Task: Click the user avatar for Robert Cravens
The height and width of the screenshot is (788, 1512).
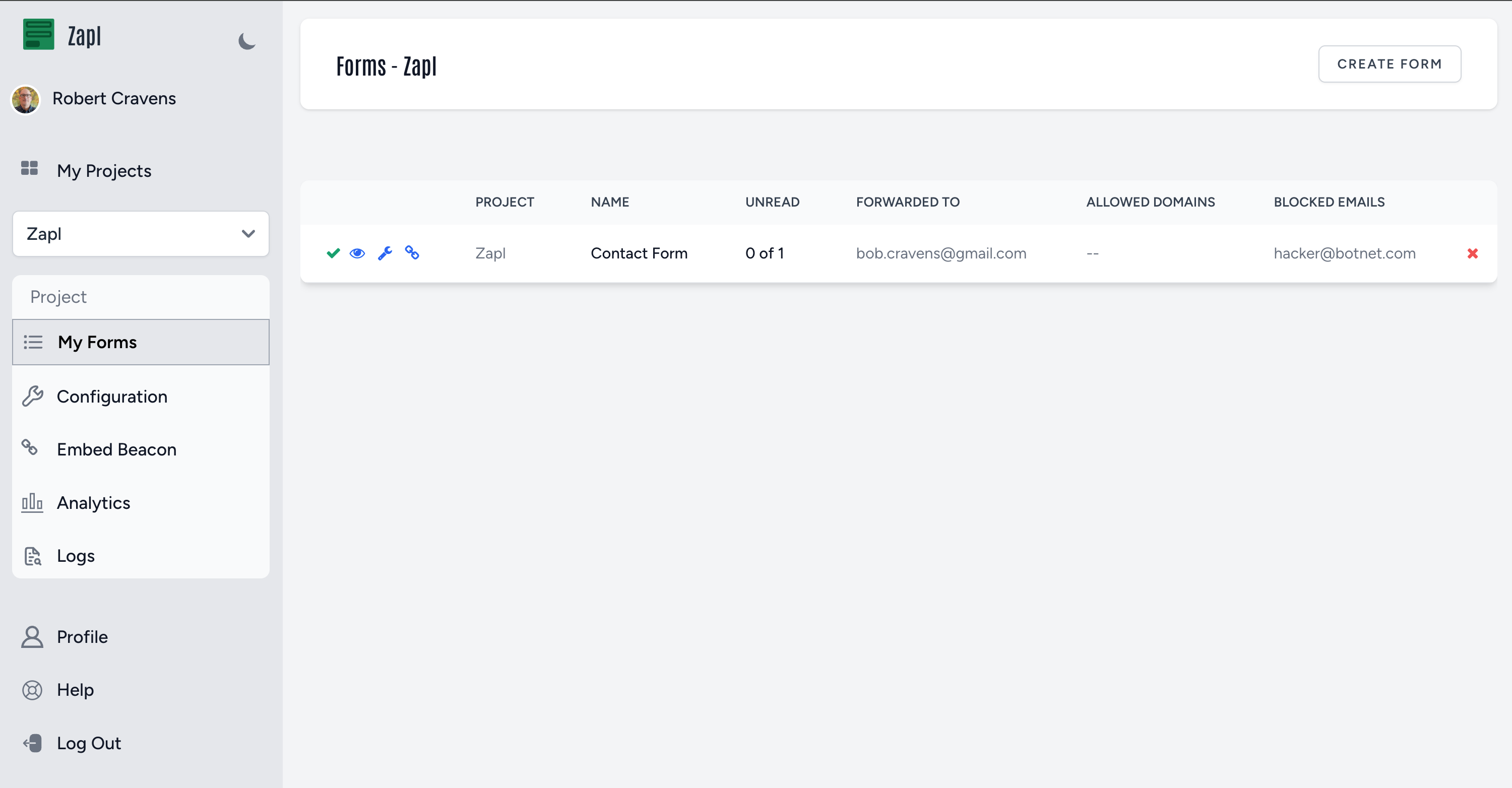Action: [25, 98]
